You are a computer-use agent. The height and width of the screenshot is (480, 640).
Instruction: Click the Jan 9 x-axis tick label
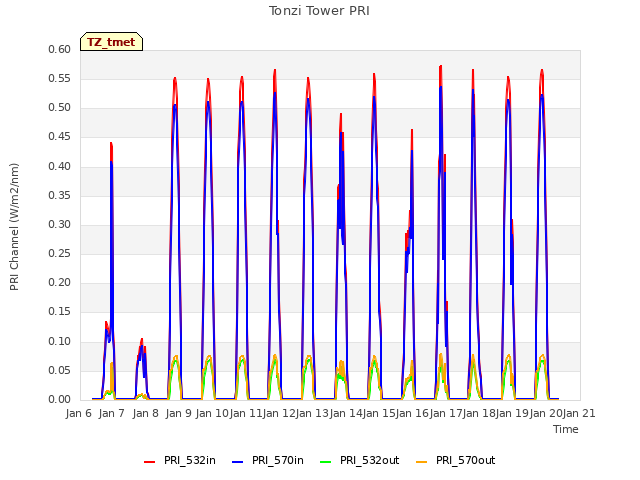tap(179, 413)
